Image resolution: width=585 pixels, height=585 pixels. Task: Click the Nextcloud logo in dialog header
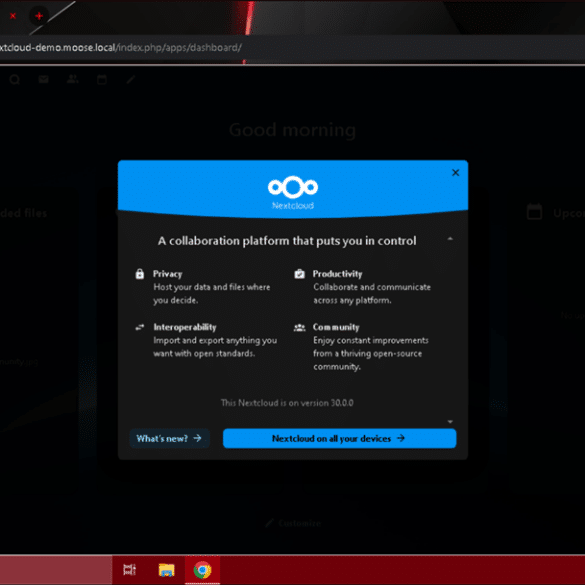pyautogui.click(x=293, y=192)
